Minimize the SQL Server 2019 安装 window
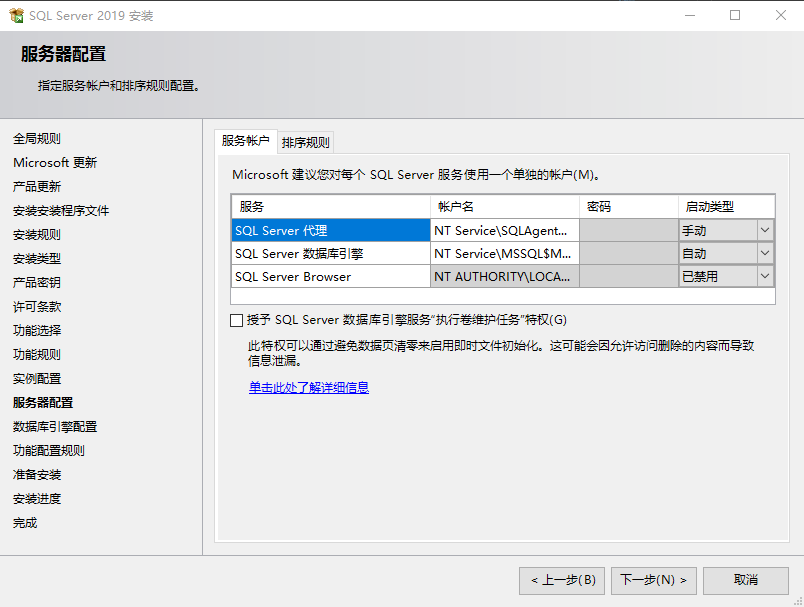Screen dimensions: 804x607 (690, 15)
